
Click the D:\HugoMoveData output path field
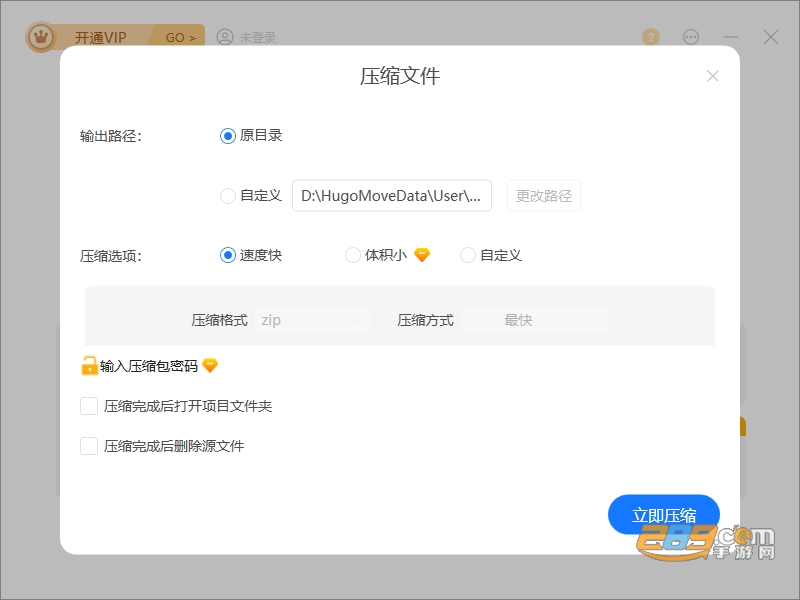[392, 195]
